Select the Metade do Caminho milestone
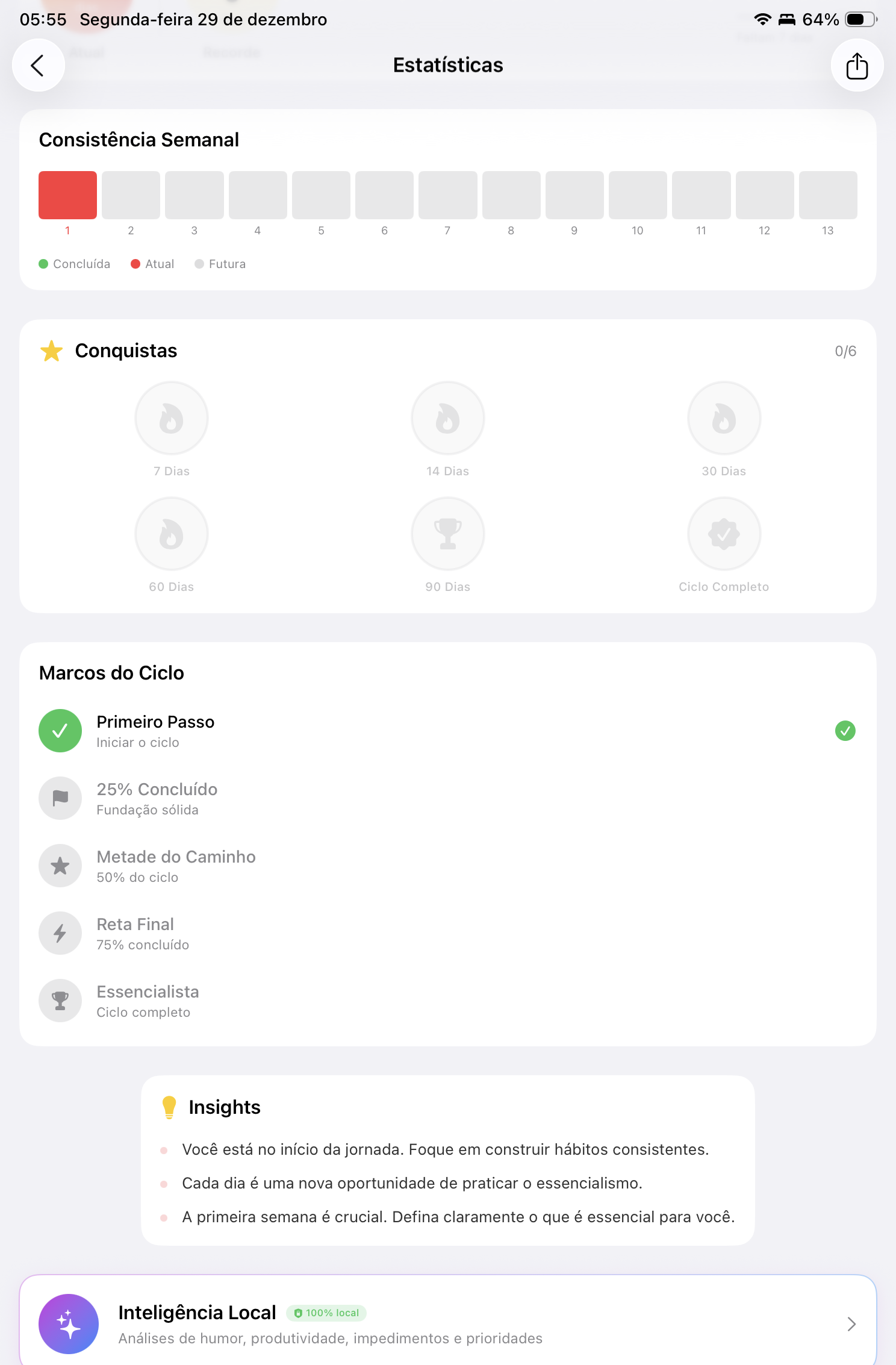 click(x=176, y=866)
